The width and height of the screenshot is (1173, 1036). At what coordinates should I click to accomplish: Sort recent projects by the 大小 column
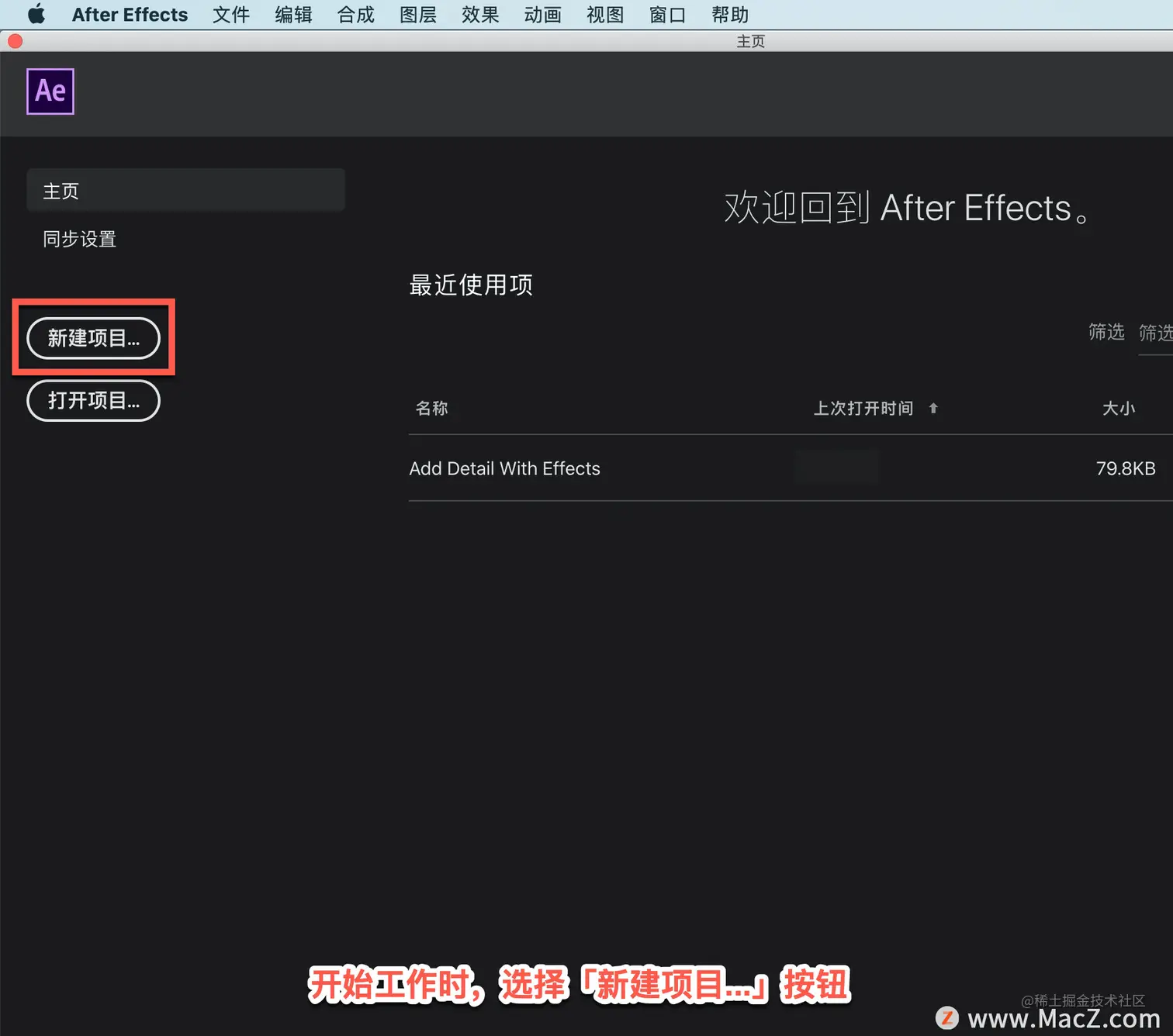coord(1119,408)
